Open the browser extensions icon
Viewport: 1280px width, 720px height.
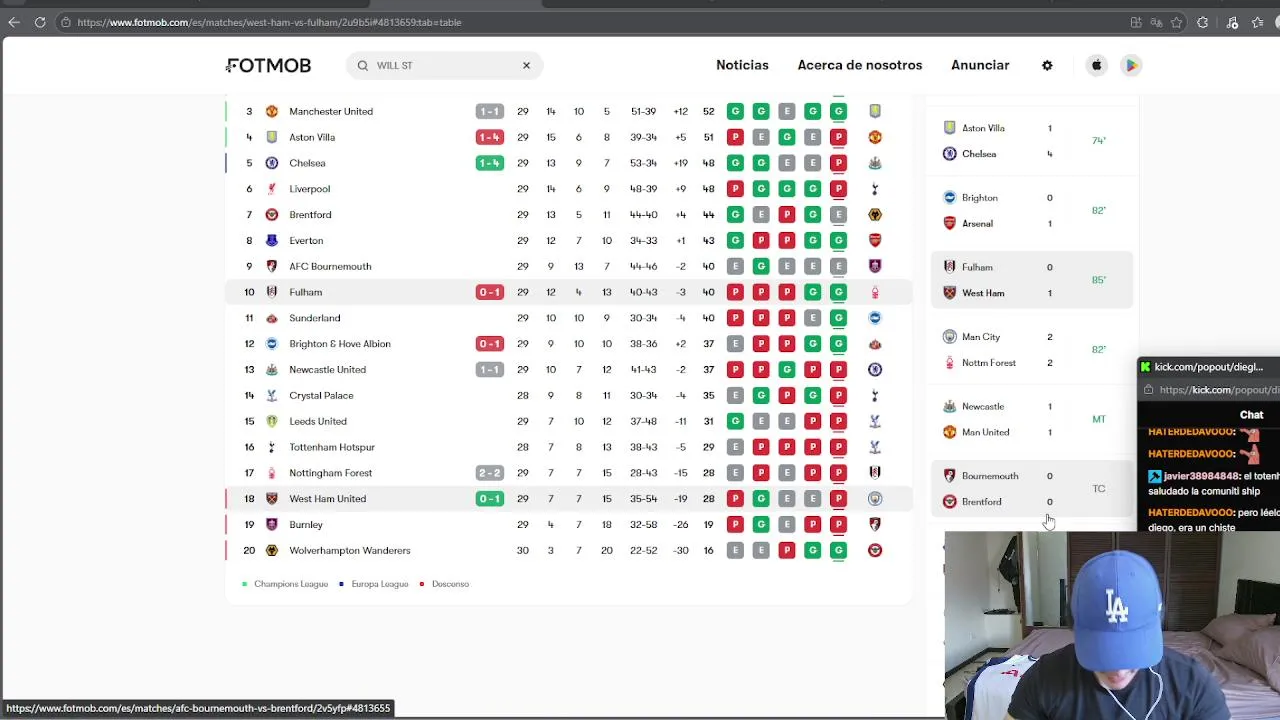click(1203, 22)
